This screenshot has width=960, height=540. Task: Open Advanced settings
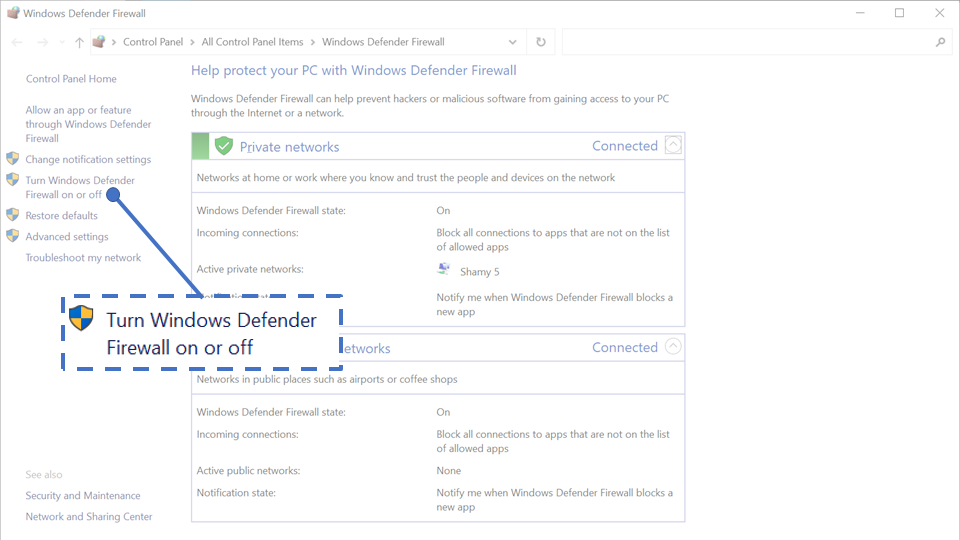[x=67, y=236]
